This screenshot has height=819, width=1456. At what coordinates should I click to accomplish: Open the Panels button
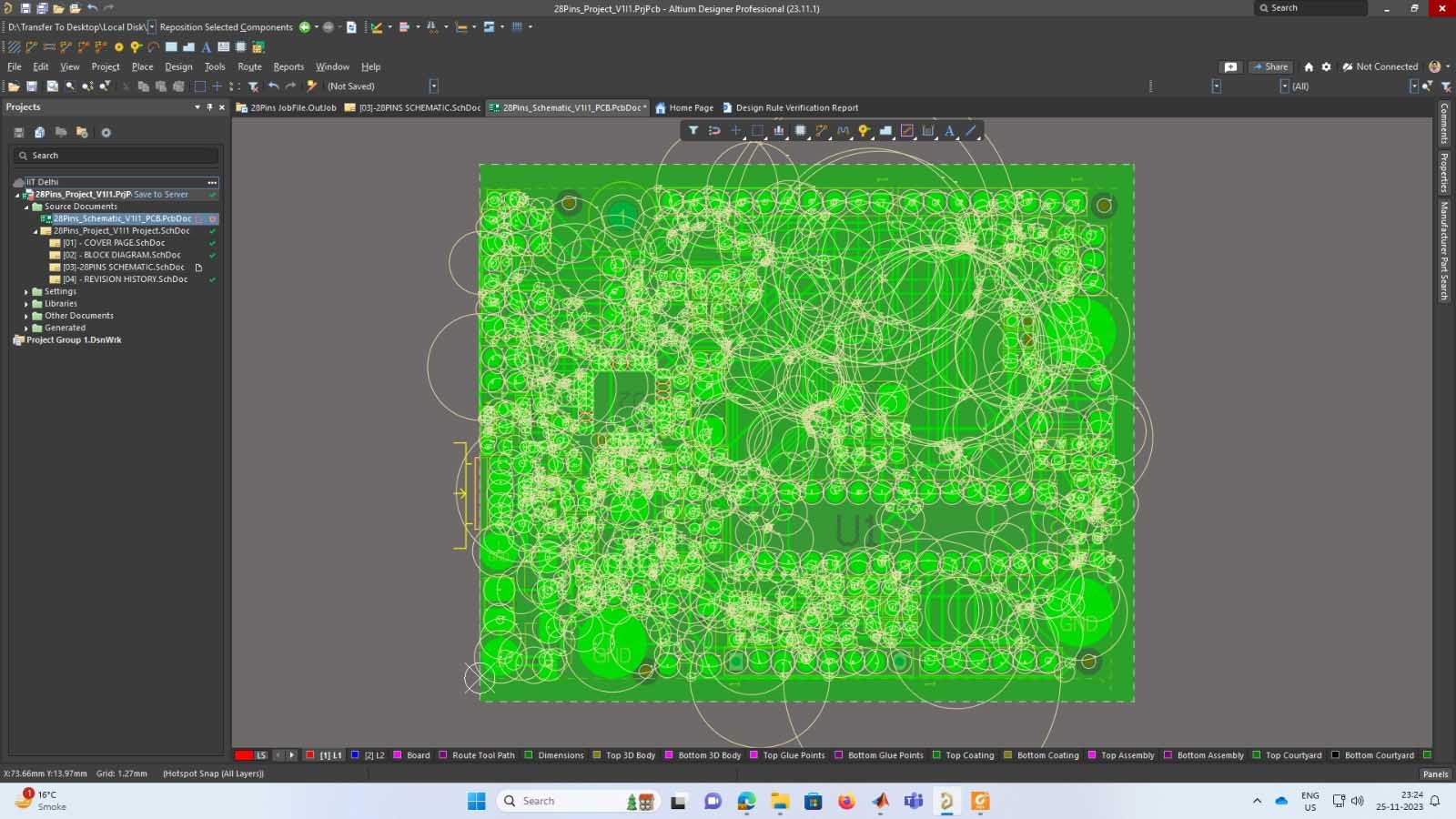[x=1435, y=774]
